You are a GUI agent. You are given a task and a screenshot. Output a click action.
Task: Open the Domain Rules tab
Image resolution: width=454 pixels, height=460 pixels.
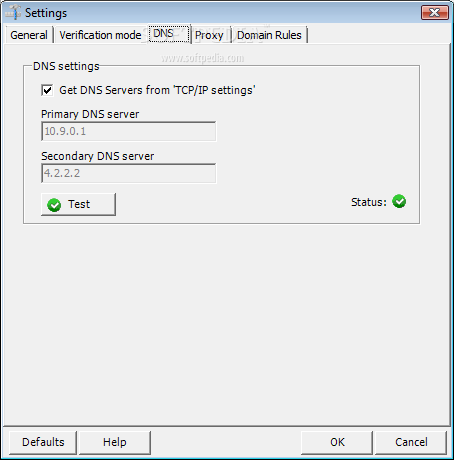(x=269, y=35)
